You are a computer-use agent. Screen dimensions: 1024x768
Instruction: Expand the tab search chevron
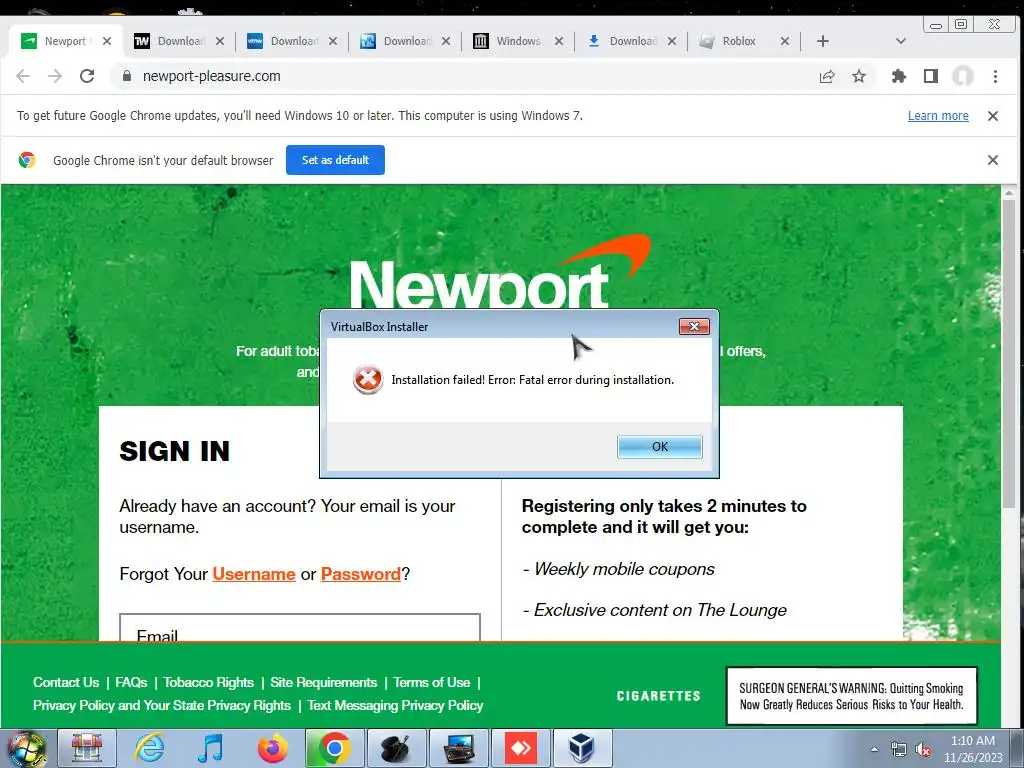(x=901, y=41)
